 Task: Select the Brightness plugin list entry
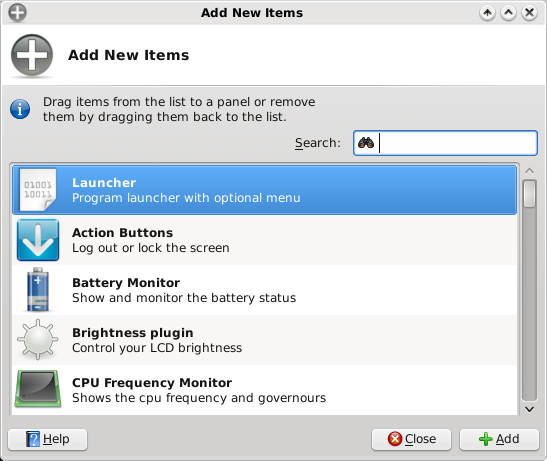[264, 340]
